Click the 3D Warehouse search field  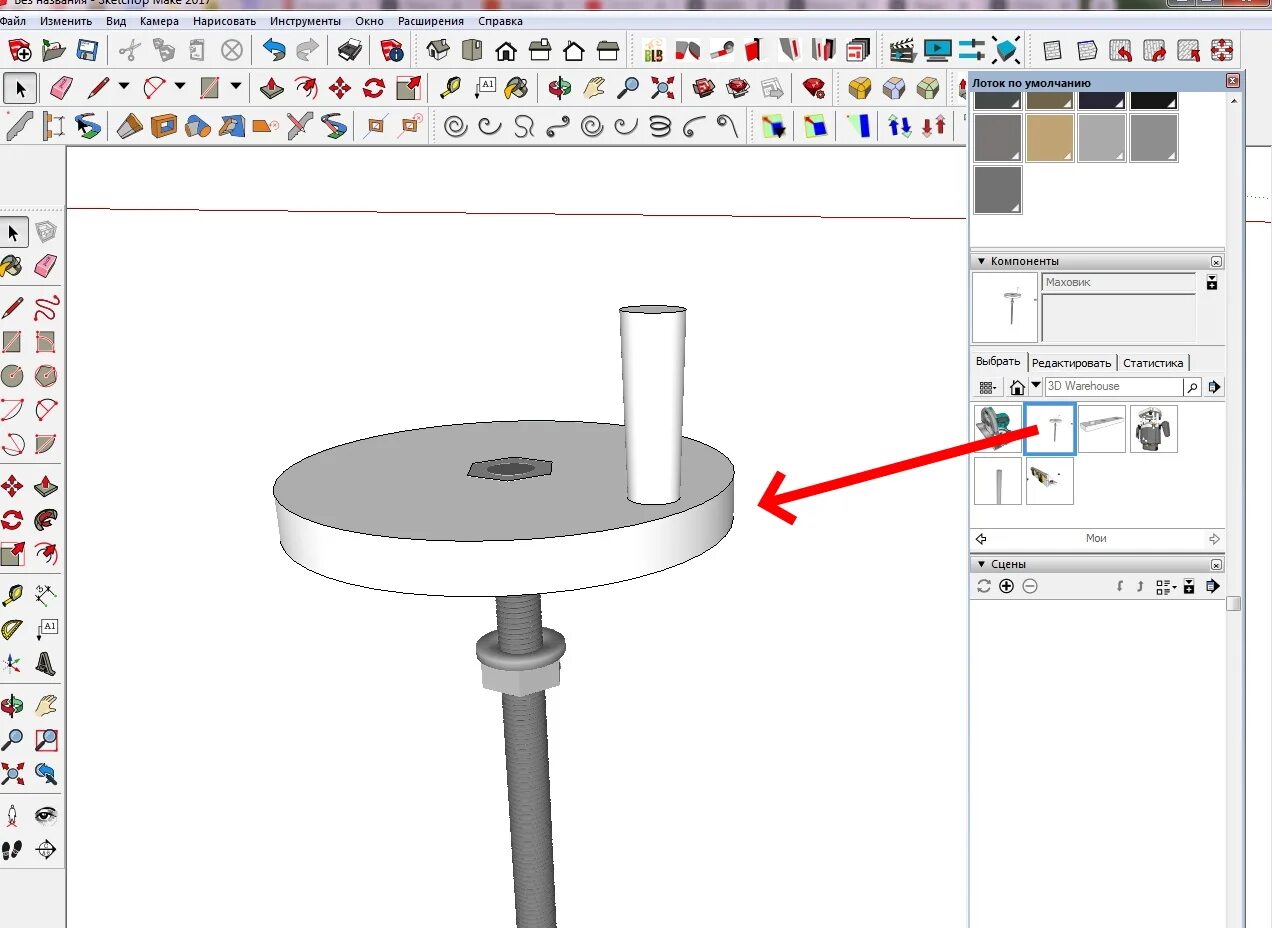1113,386
